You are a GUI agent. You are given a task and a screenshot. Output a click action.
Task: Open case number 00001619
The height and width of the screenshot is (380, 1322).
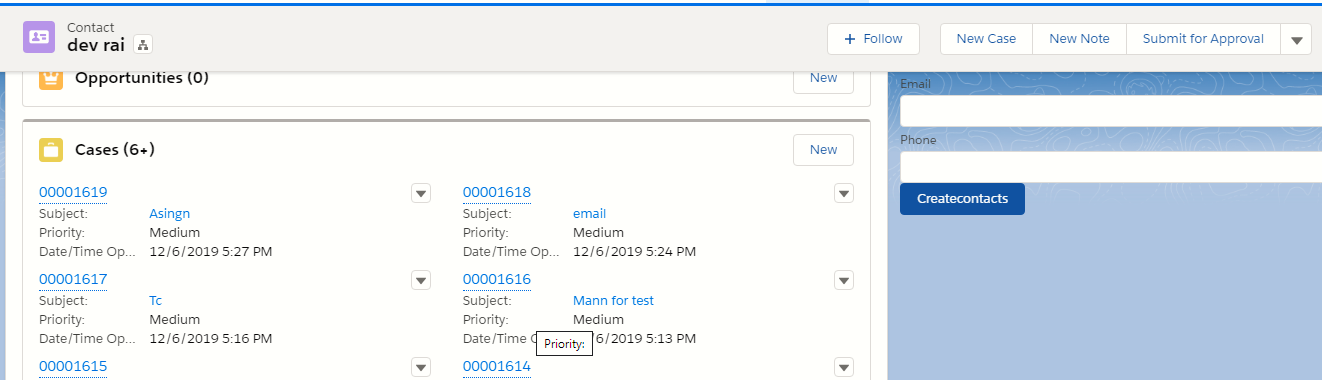click(73, 192)
